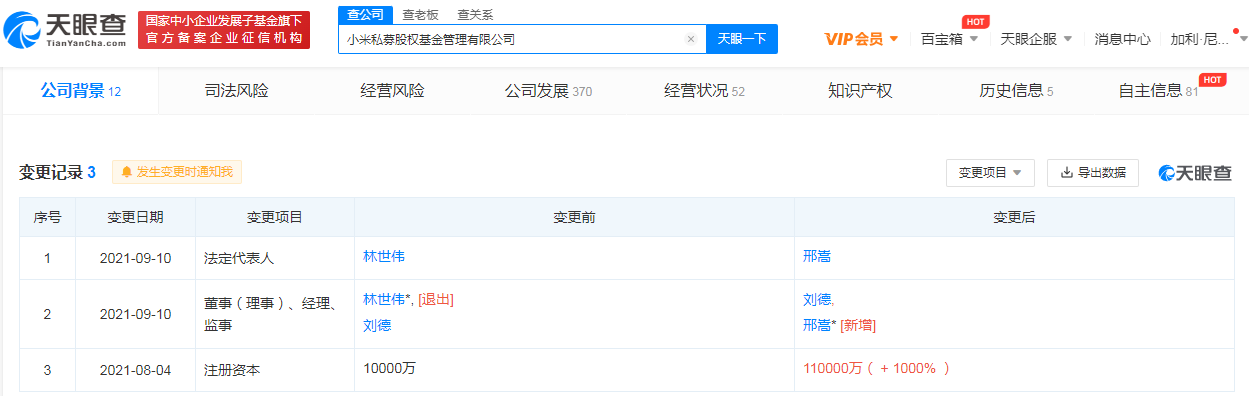Image resolution: width=1249 pixels, height=396 pixels.
Task: Click the 发生变更时通知我 bell button
Action: [x=176, y=172]
